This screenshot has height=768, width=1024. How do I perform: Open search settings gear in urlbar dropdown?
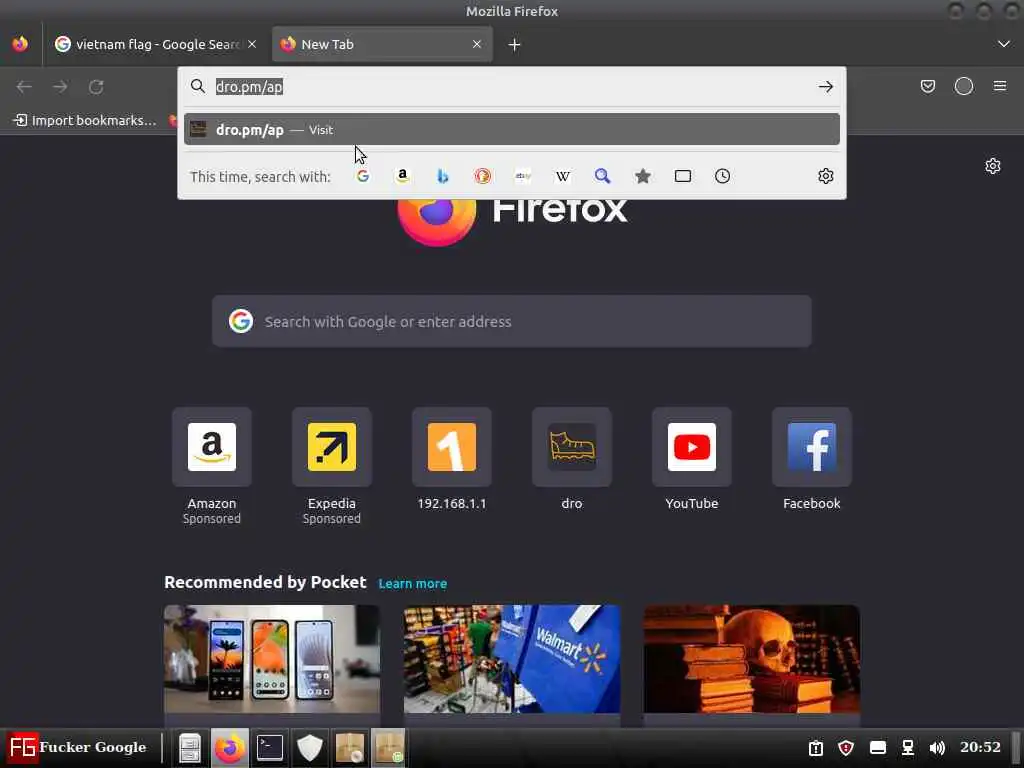tap(825, 176)
